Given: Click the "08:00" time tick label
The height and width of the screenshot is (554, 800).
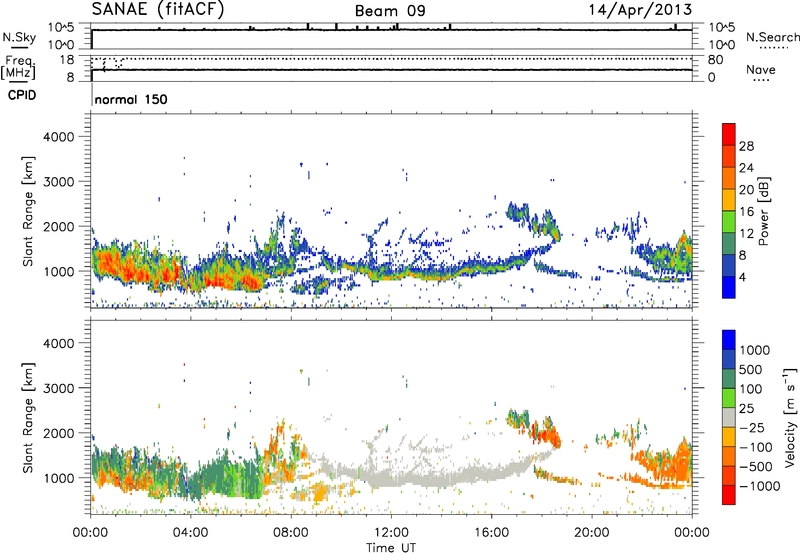Looking at the screenshot, I should click(x=291, y=533).
